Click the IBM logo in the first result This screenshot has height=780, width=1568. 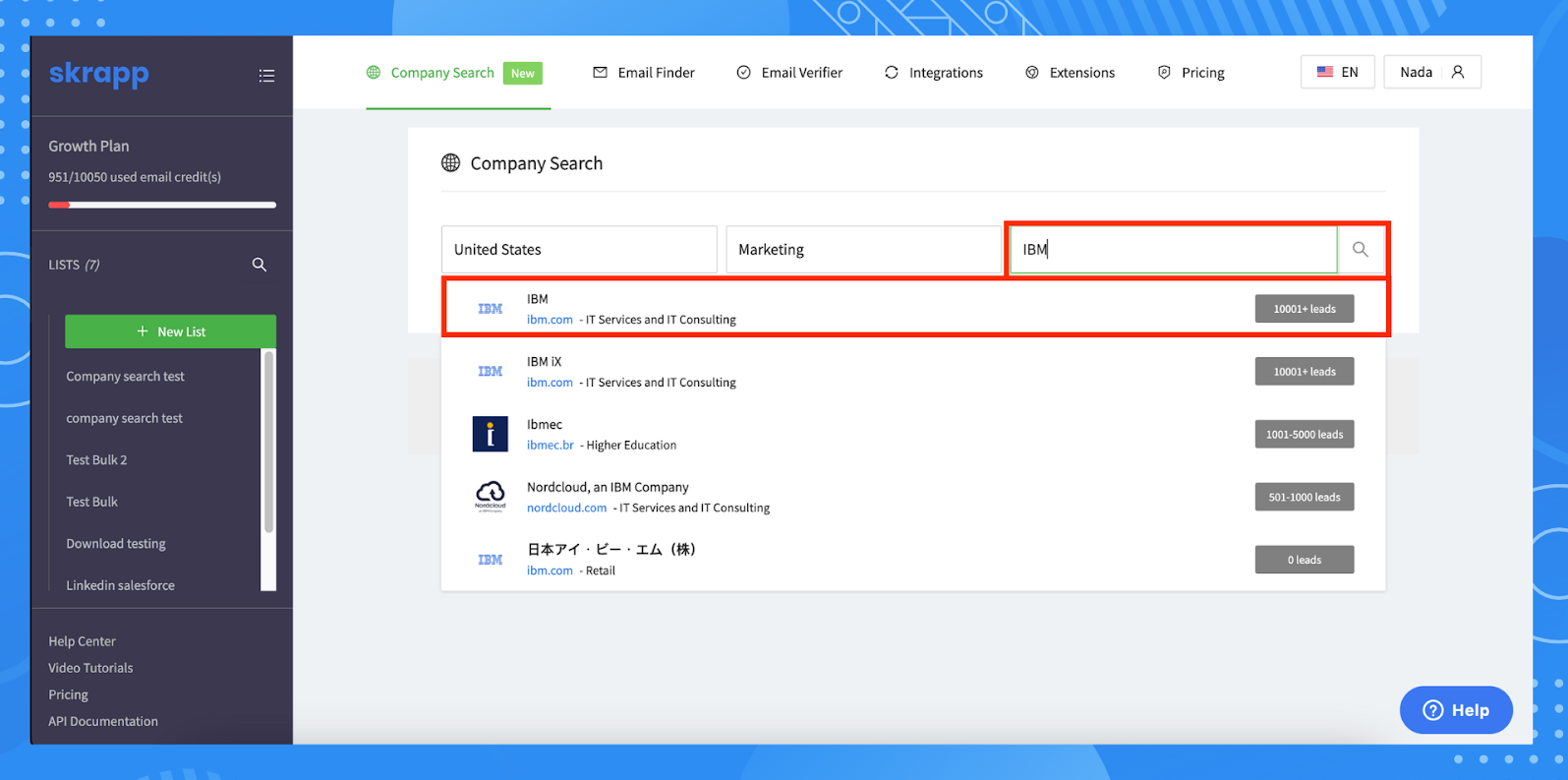point(490,309)
